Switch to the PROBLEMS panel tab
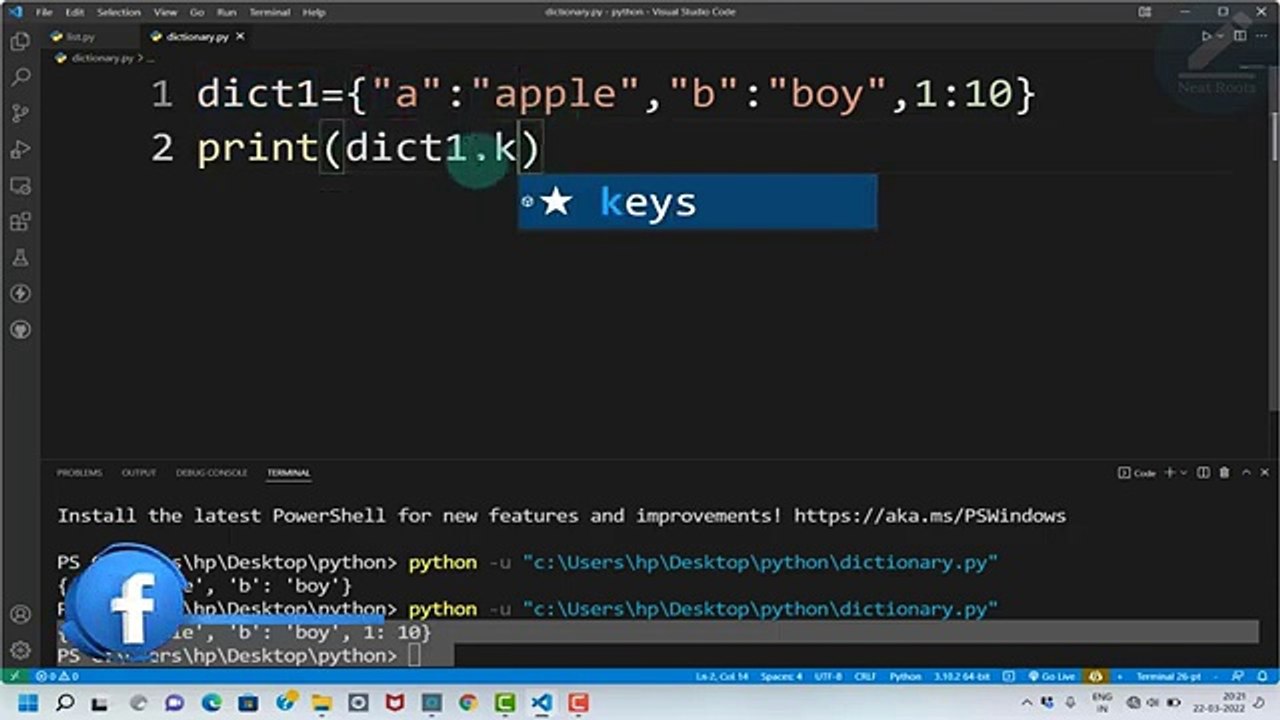 tap(79, 473)
